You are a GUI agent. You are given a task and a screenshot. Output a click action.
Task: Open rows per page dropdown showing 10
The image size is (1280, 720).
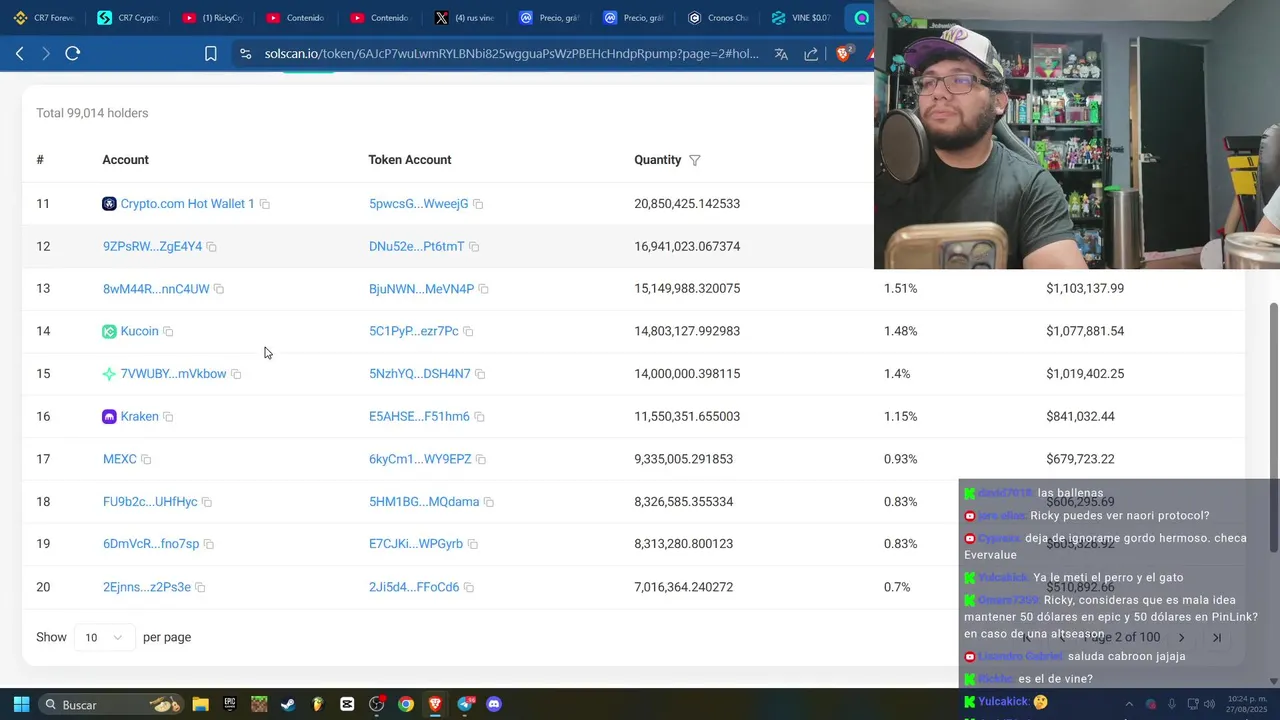click(104, 637)
